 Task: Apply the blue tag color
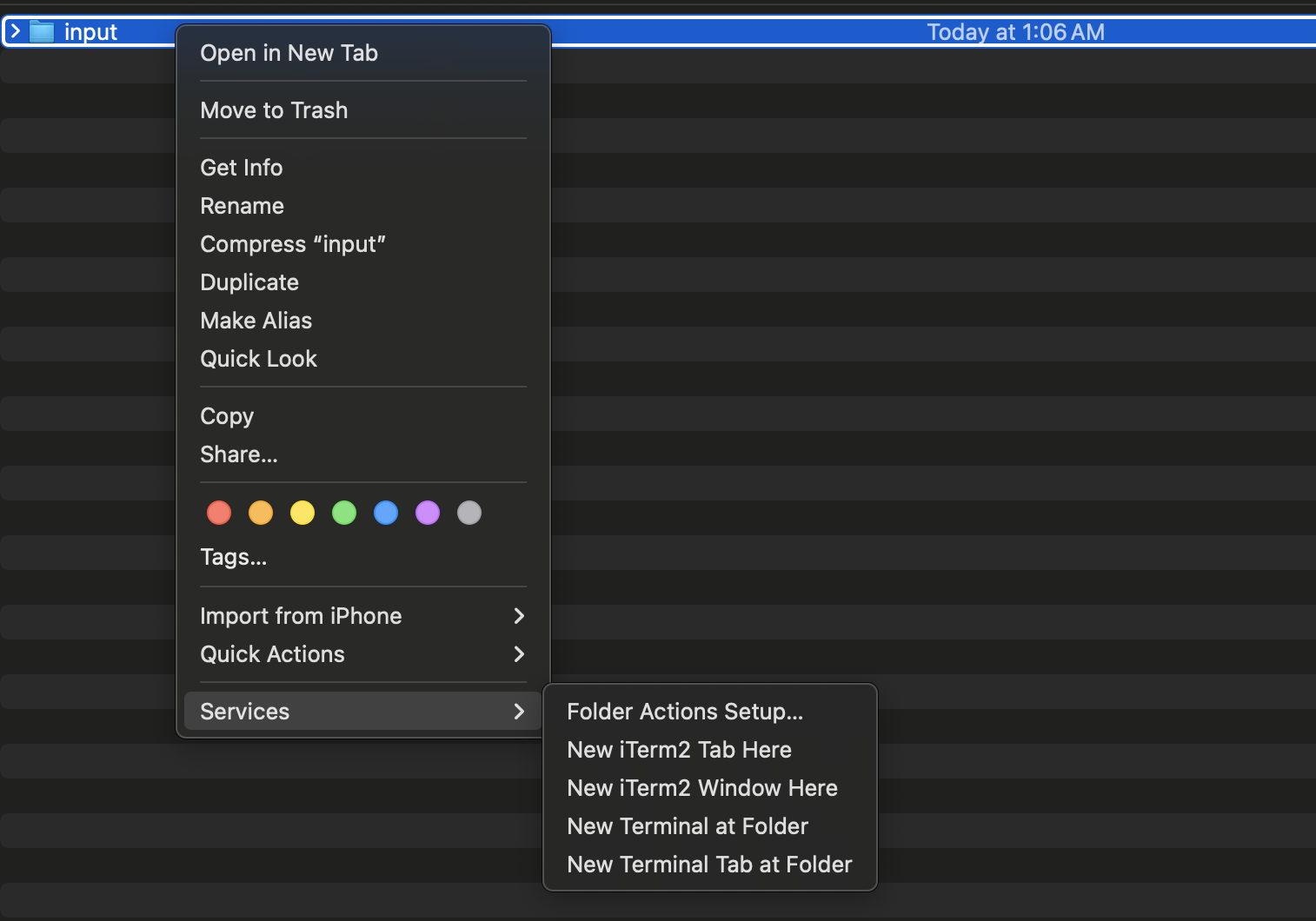pyautogui.click(x=386, y=513)
